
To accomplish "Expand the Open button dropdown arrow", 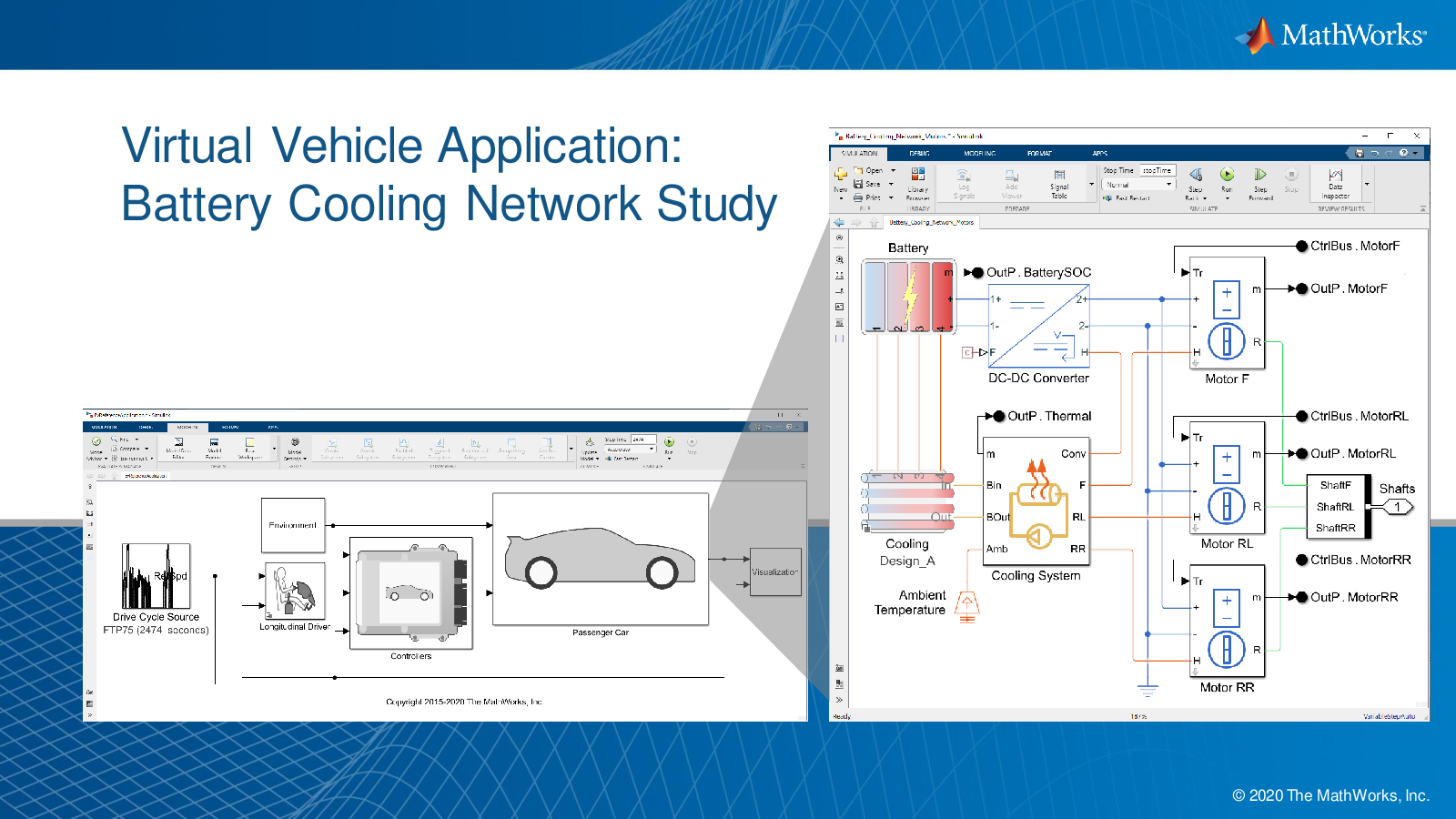I will 893,170.
